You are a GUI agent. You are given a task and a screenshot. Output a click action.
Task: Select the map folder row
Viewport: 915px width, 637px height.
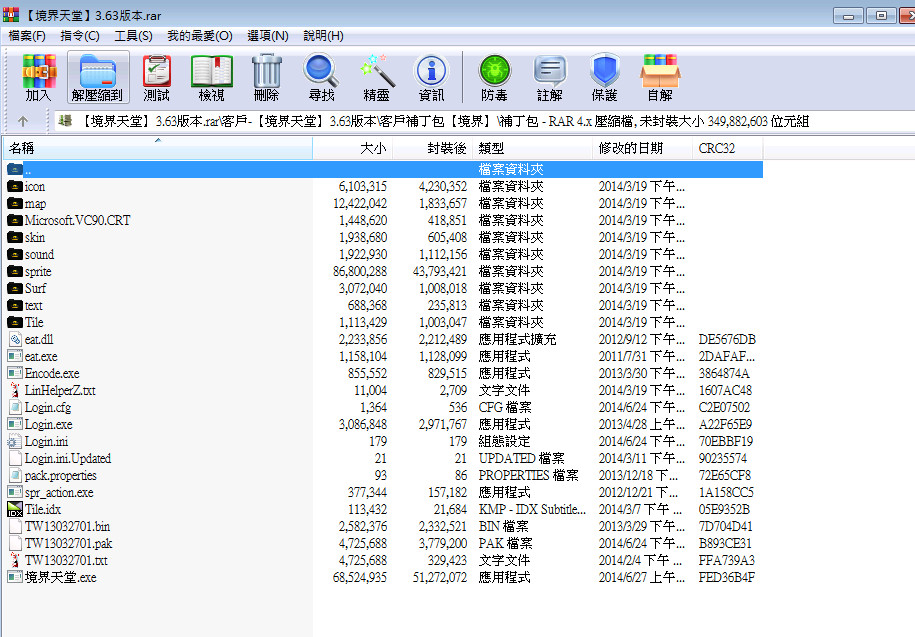384,204
